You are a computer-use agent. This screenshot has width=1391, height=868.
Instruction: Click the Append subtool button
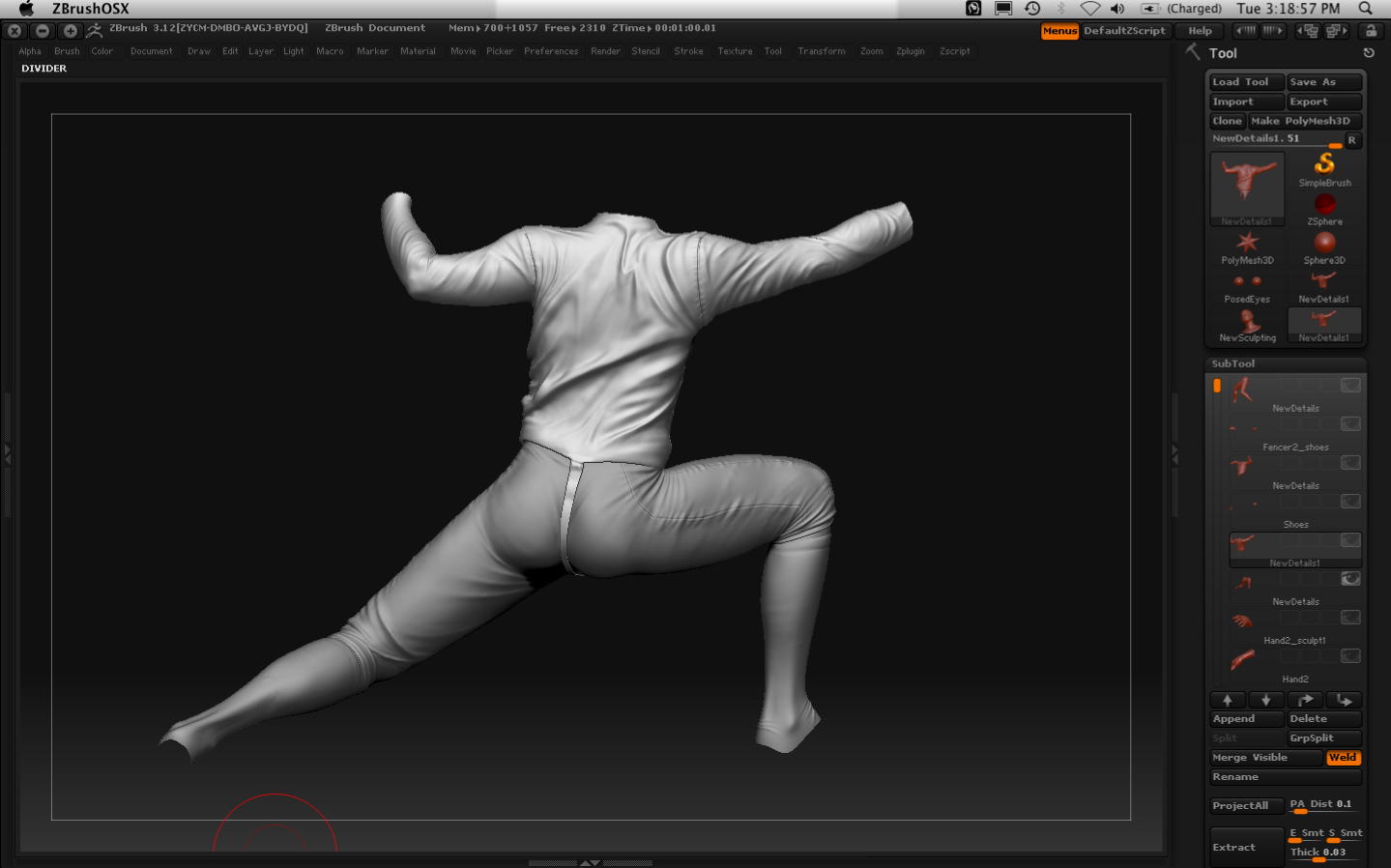pyautogui.click(x=1247, y=719)
